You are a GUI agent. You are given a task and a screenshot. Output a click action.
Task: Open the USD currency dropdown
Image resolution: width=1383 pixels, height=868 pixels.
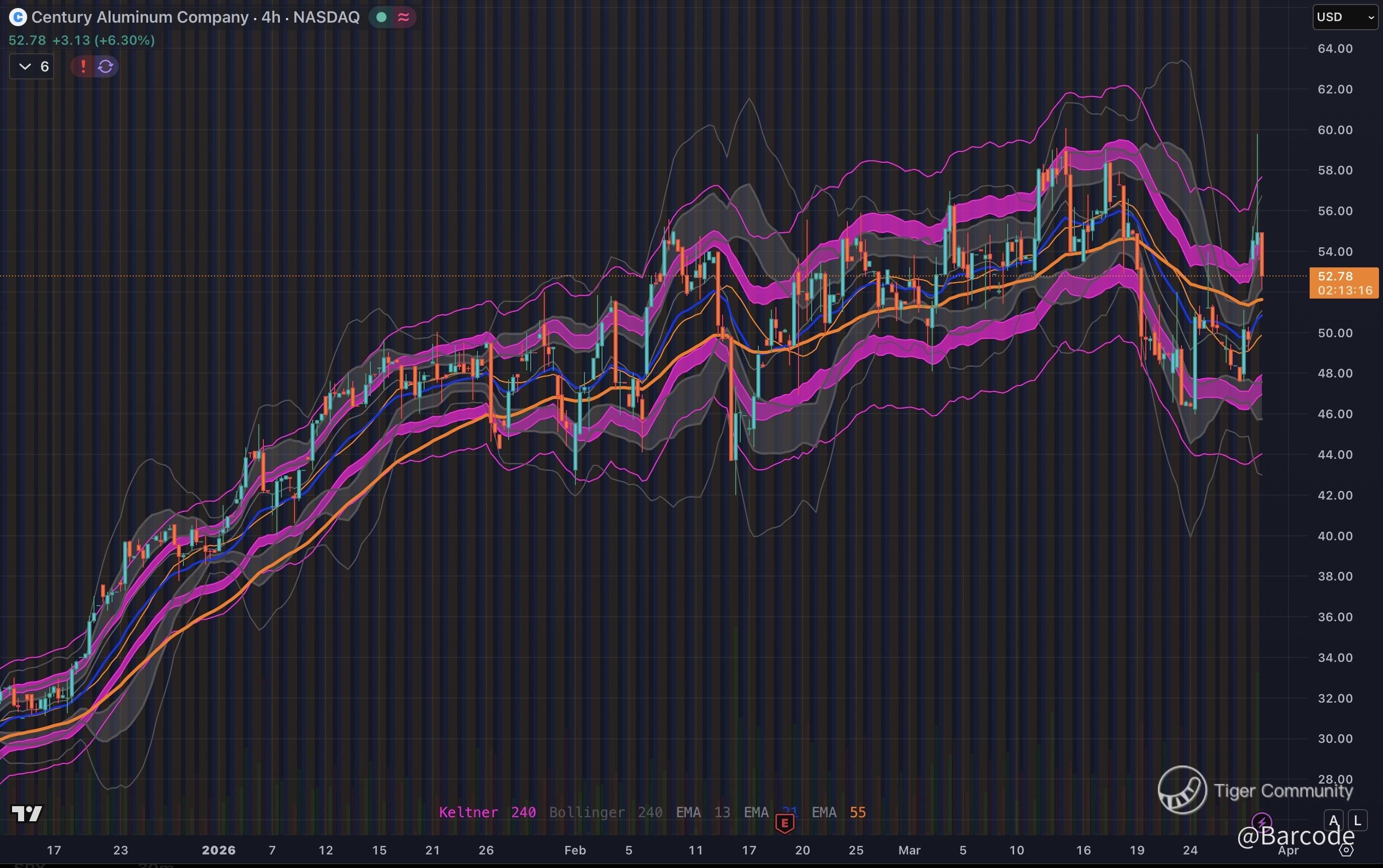pyautogui.click(x=1344, y=17)
